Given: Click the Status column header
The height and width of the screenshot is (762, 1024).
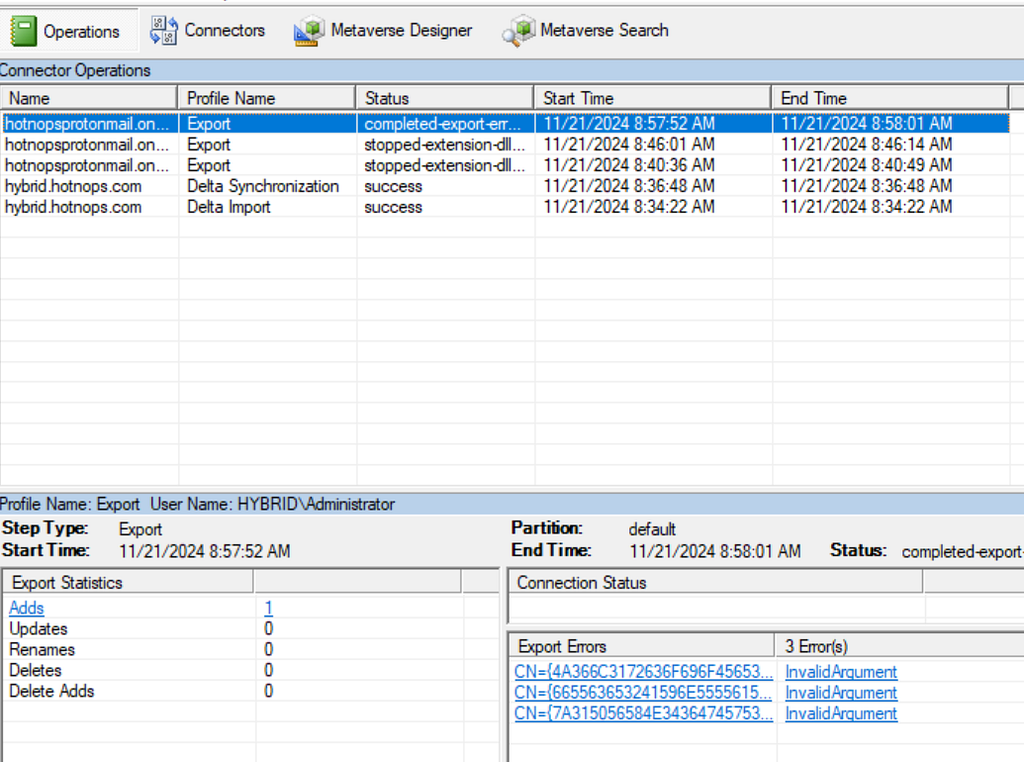Looking at the screenshot, I should click(444, 98).
